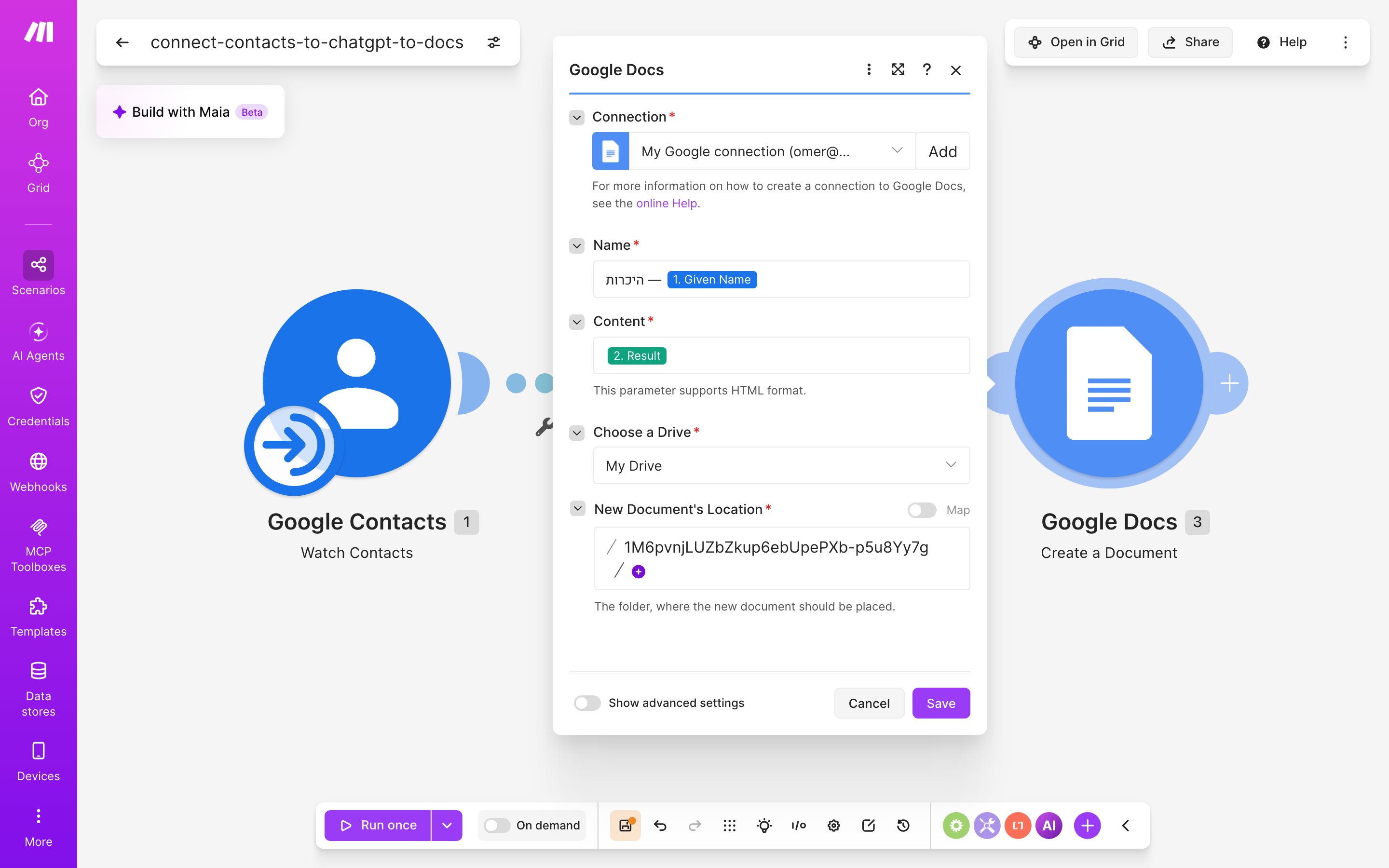This screenshot has width=1389, height=868.
Task: Open Grid from the sidebar
Action: coord(39,173)
